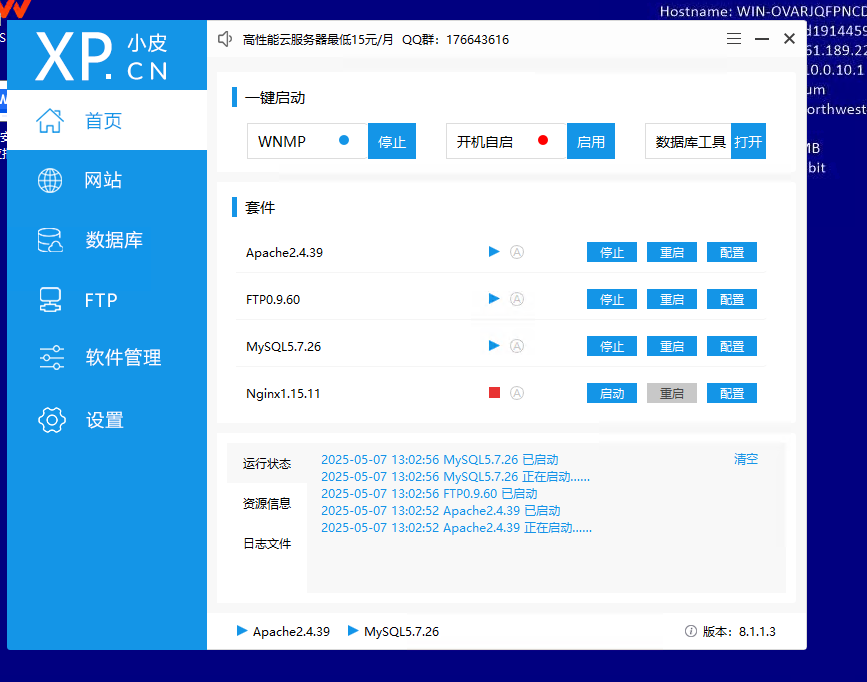Click FTP0.9.60 running play indicator
The width and height of the screenshot is (867, 682).
(494, 299)
